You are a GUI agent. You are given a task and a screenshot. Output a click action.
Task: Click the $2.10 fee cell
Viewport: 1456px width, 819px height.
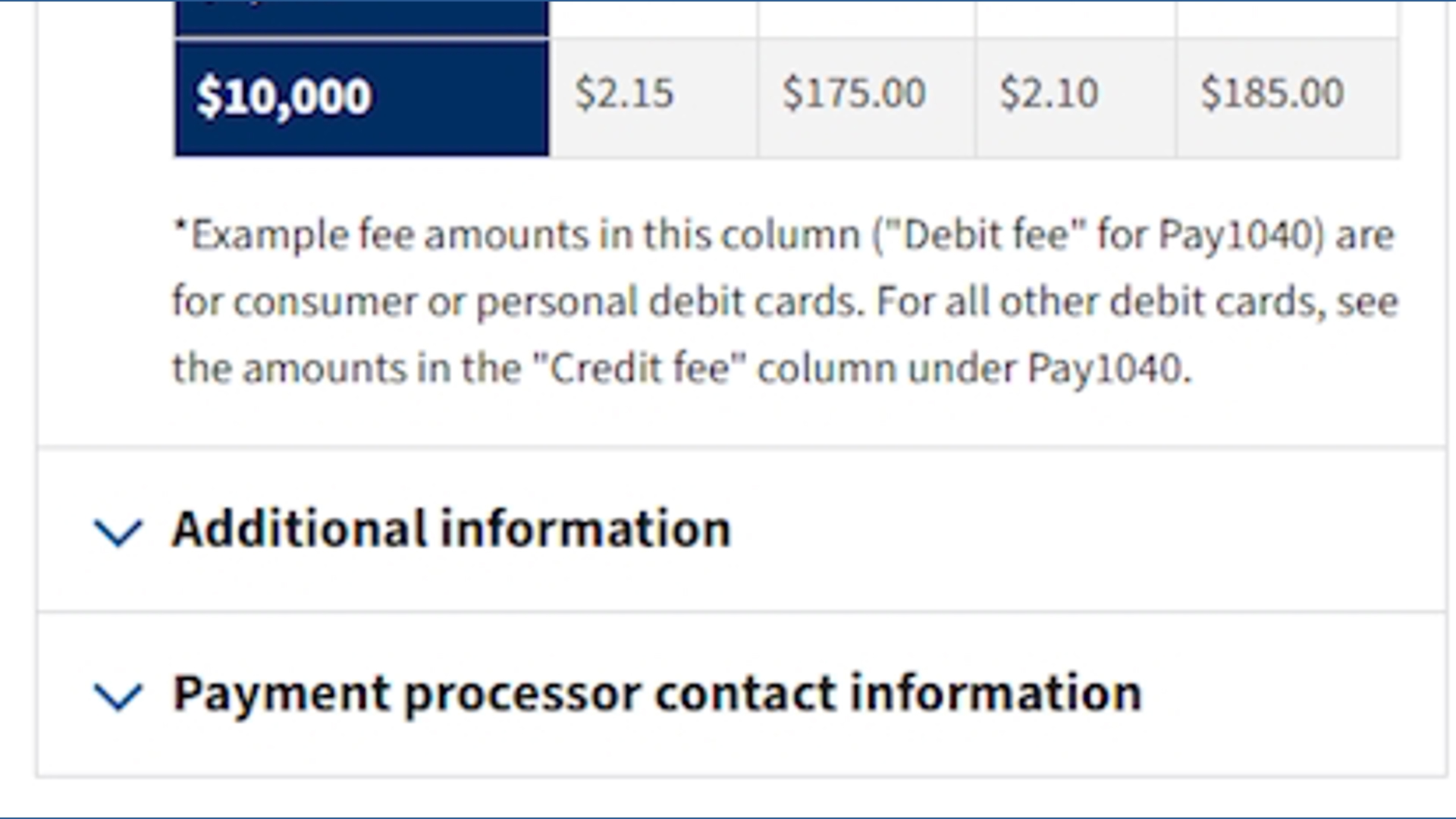pyautogui.click(x=1049, y=93)
